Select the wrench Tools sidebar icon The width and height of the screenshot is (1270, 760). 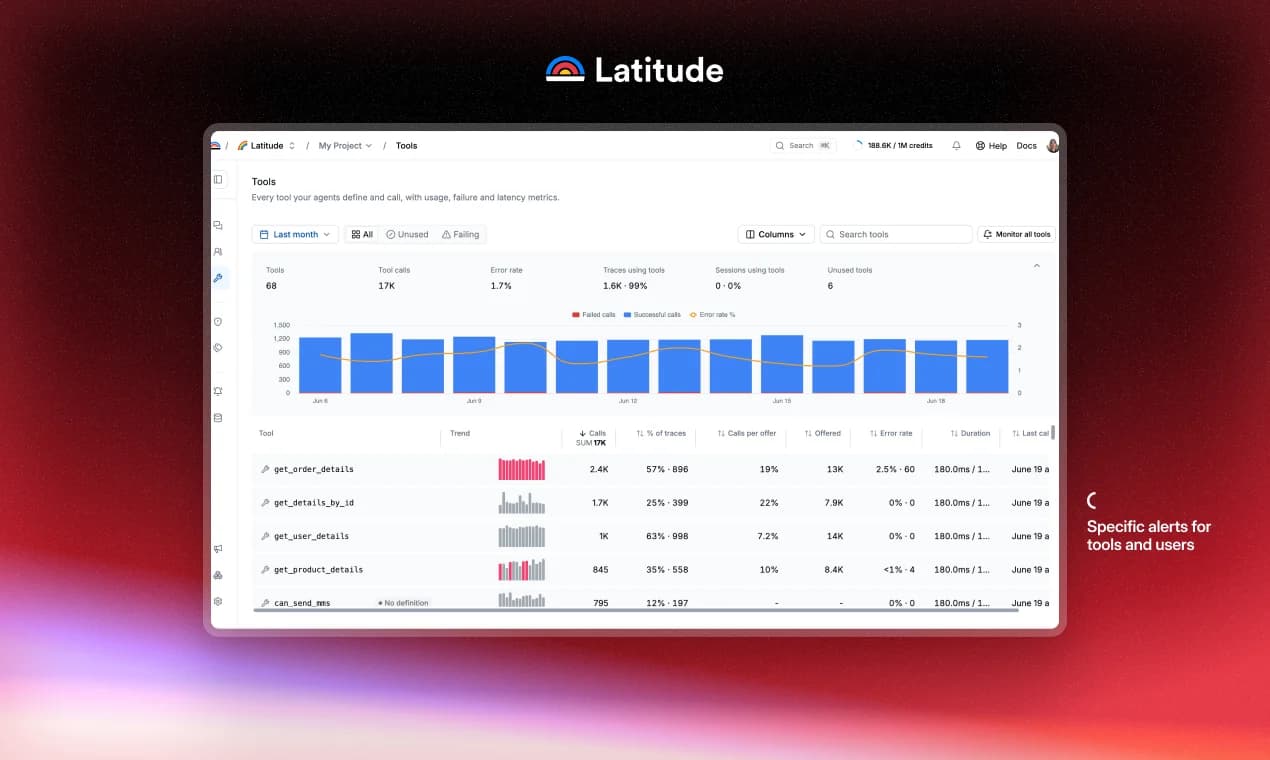click(x=218, y=278)
